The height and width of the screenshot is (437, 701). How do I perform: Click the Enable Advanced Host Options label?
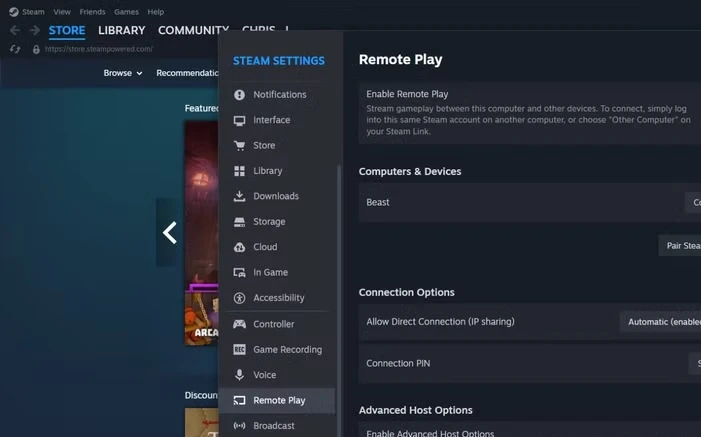430,433
